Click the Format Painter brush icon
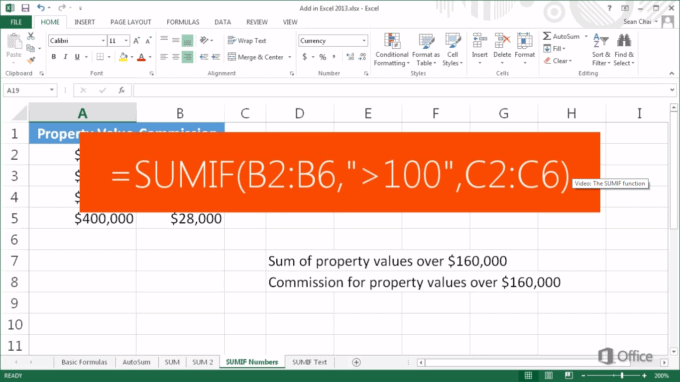680x382 pixels. point(31,59)
